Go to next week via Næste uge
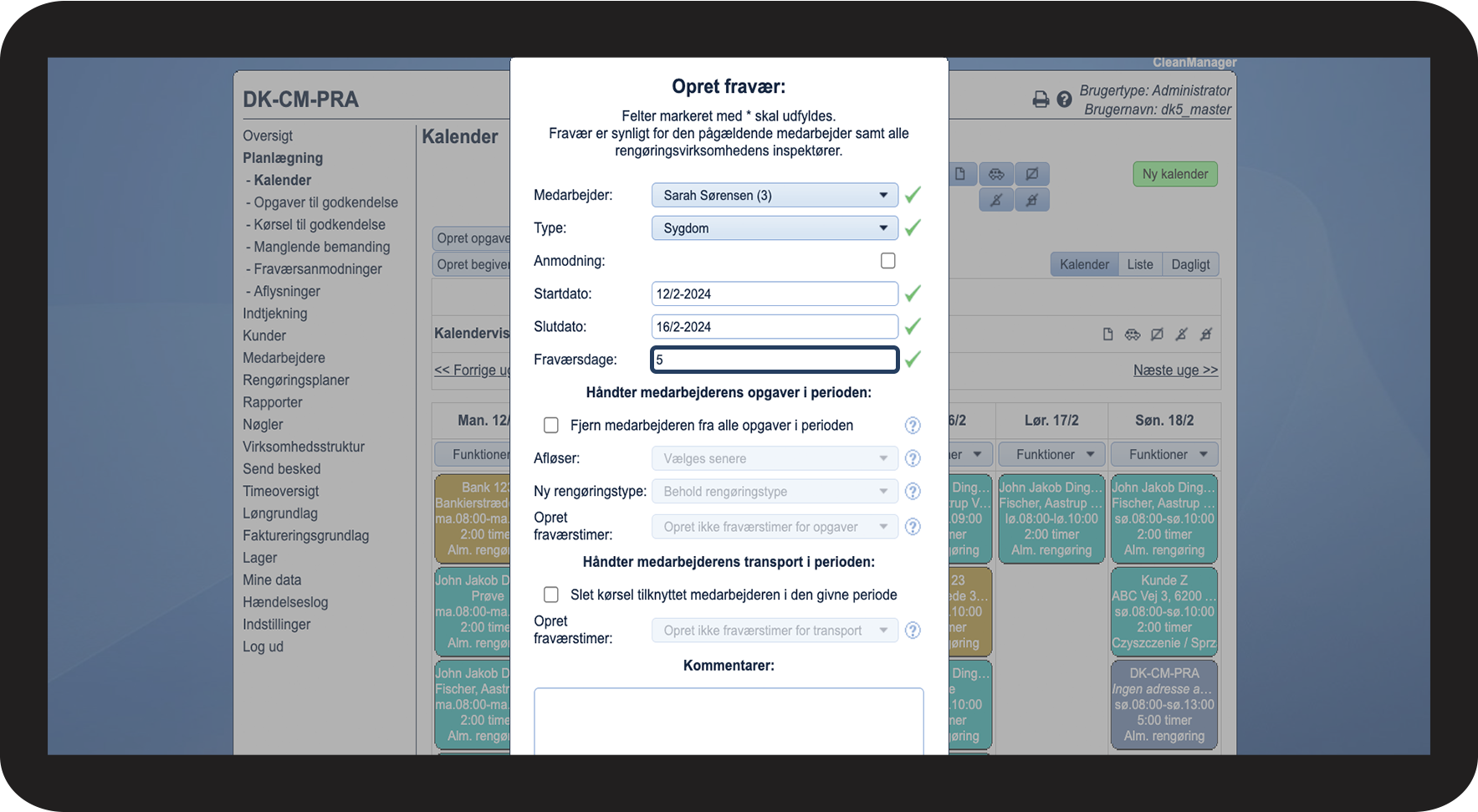1478x812 pixels. (x=1175, y=370)
